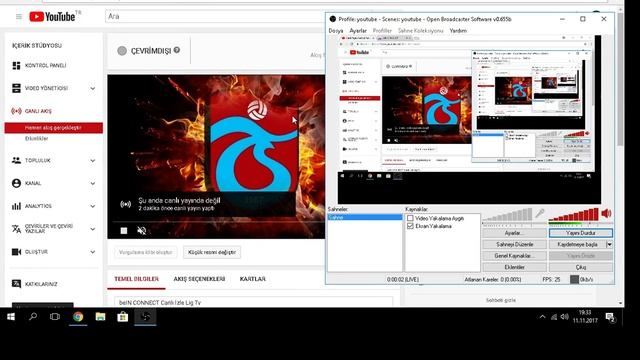This screenshot has height=360, width=640.
Task: Open Windows Start menu
Action: pyautogui.click(x=11, y=317)
